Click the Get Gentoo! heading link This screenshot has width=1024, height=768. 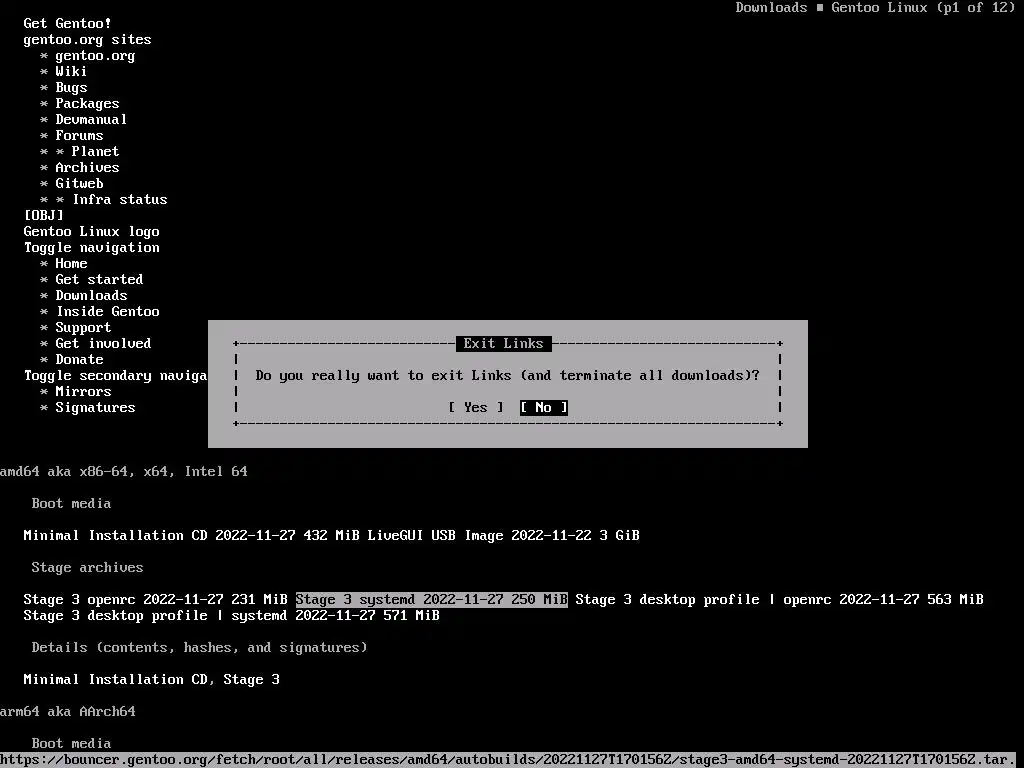[x=67, y=24]
